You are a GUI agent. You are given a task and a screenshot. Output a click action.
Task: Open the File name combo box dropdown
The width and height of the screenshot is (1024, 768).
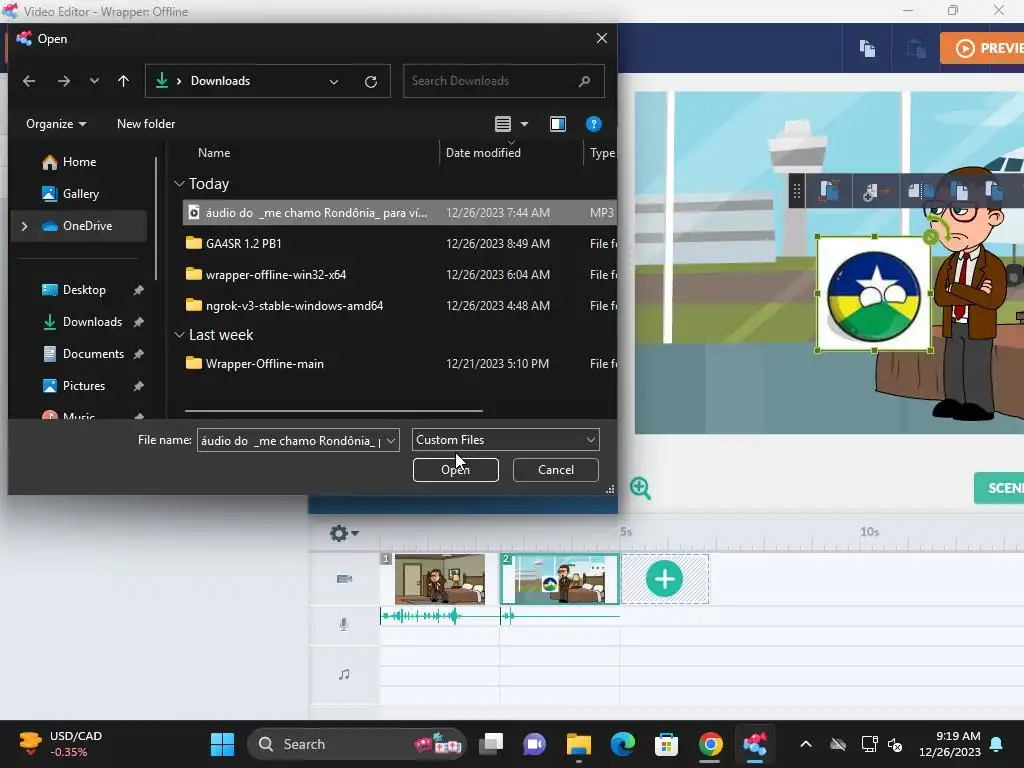click(391, 441)
